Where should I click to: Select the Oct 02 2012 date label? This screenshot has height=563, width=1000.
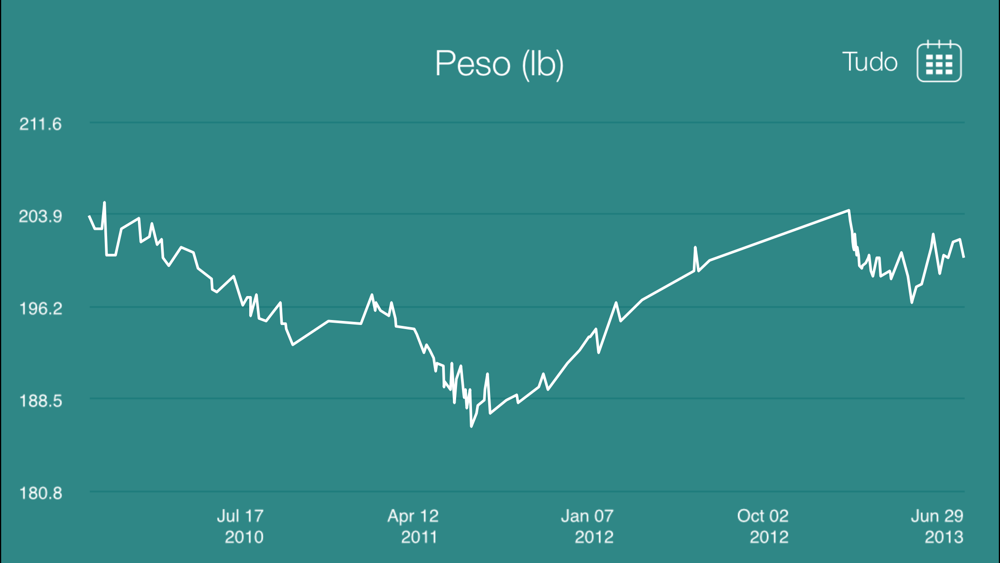tap(763, 527)
